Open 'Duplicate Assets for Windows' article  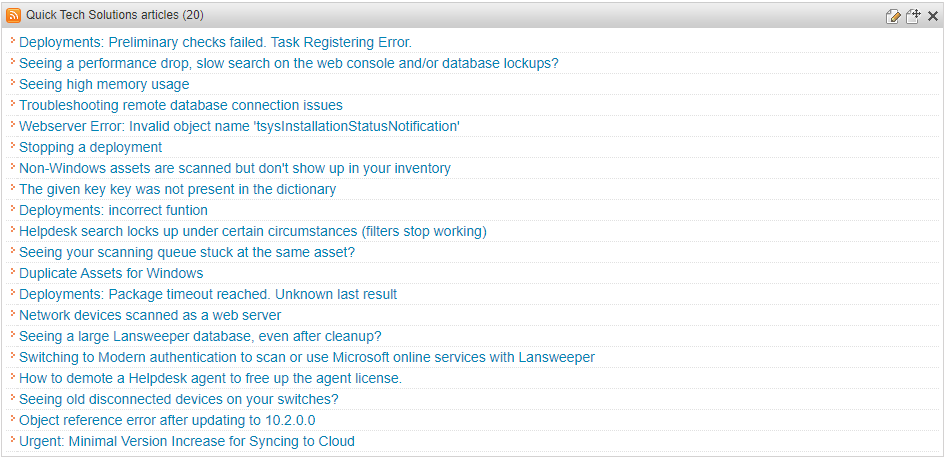111,273
